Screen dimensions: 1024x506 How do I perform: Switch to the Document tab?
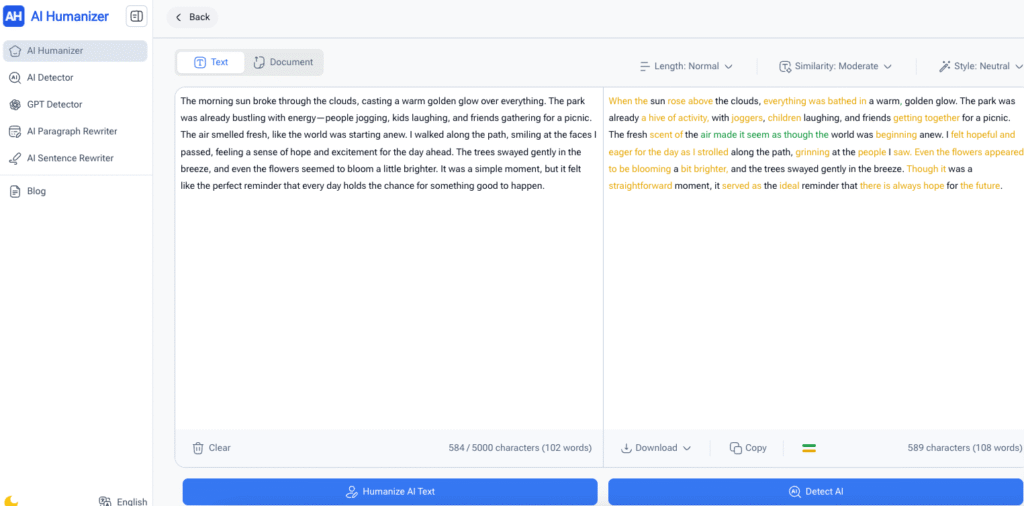[283, 62]
